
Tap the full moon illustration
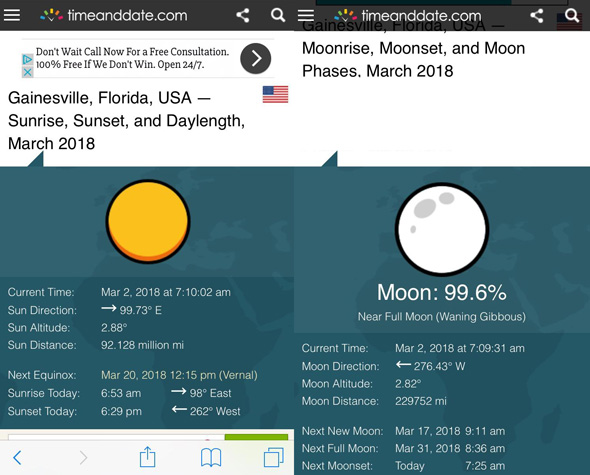click(x=442, y=229)
